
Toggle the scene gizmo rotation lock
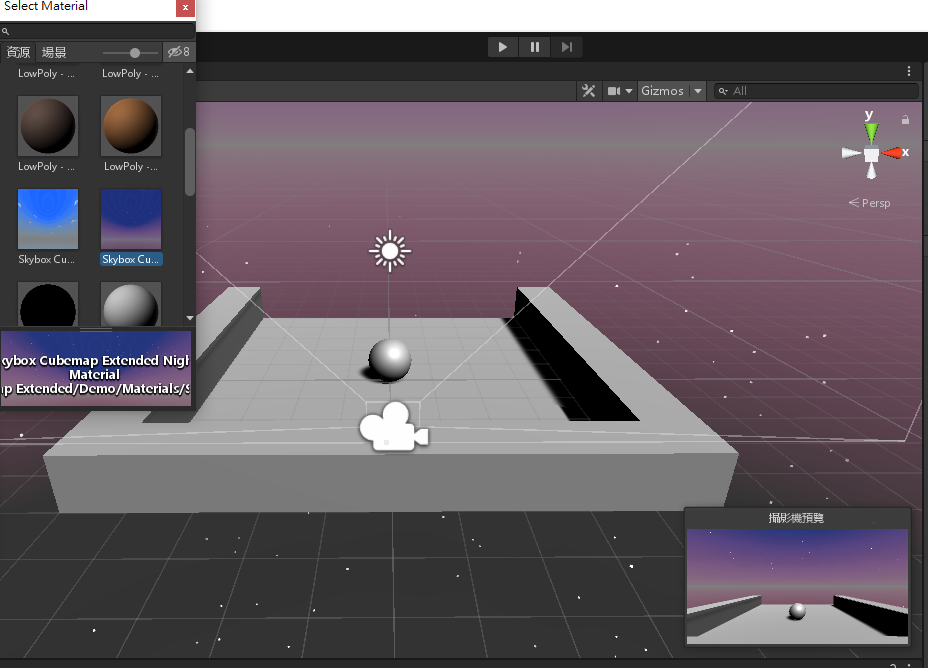[x=905, y=120]
